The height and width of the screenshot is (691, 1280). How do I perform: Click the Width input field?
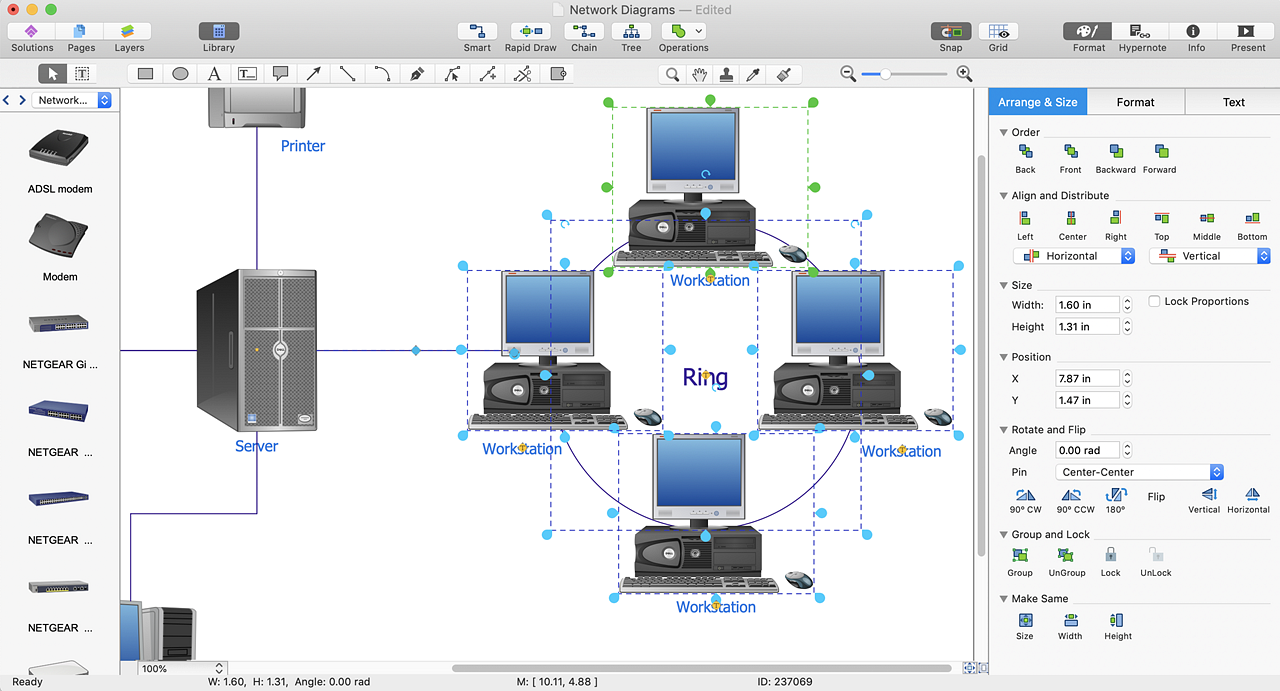[1087, 305]
